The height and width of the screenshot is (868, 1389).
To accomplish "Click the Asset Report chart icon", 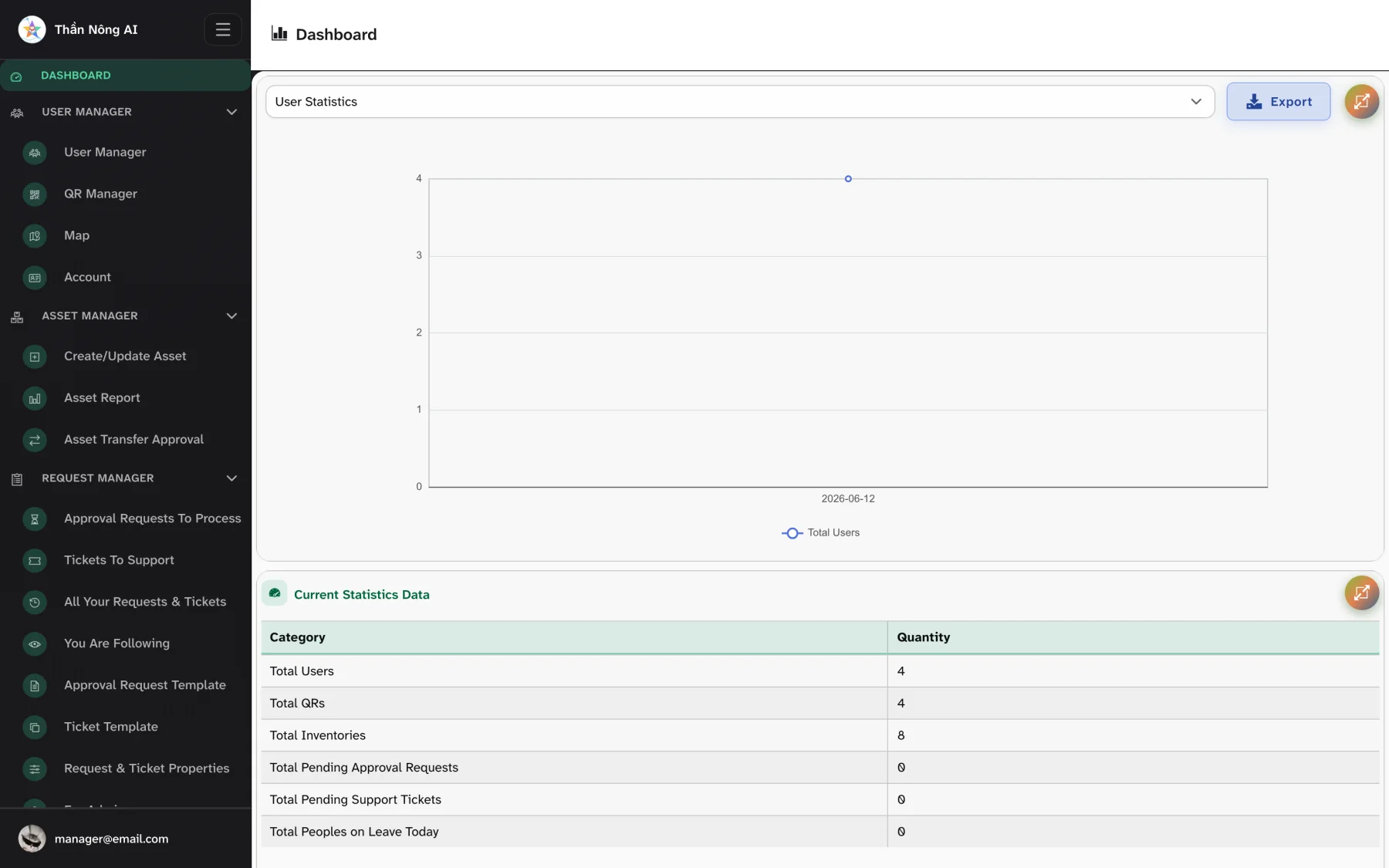I will 35,398.
